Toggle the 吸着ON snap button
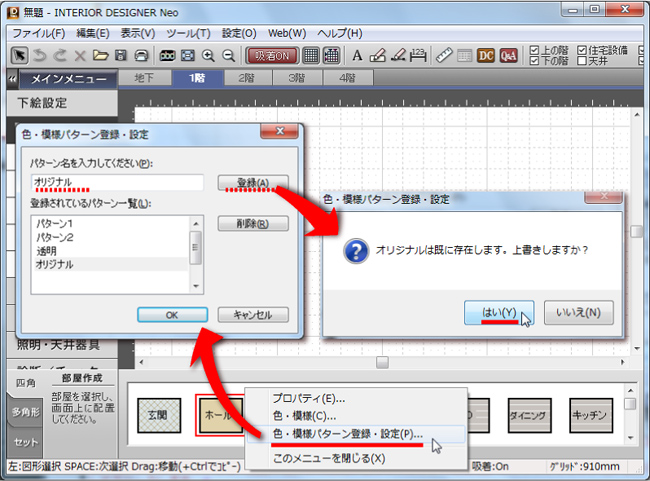 272,55
